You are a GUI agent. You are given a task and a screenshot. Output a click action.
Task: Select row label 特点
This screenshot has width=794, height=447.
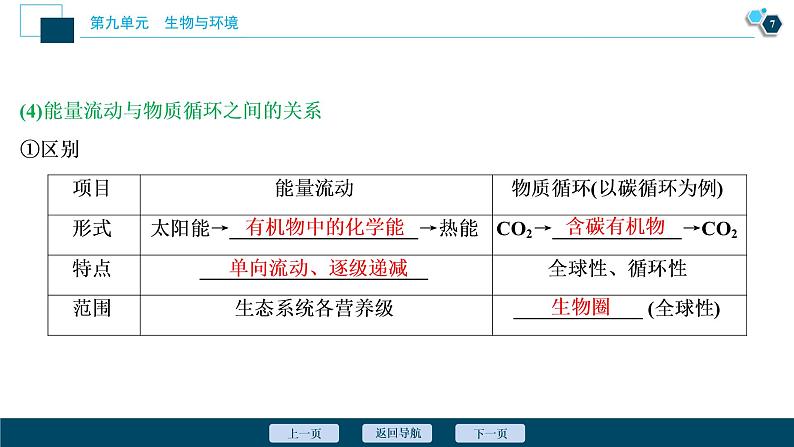tap(91, 268)
